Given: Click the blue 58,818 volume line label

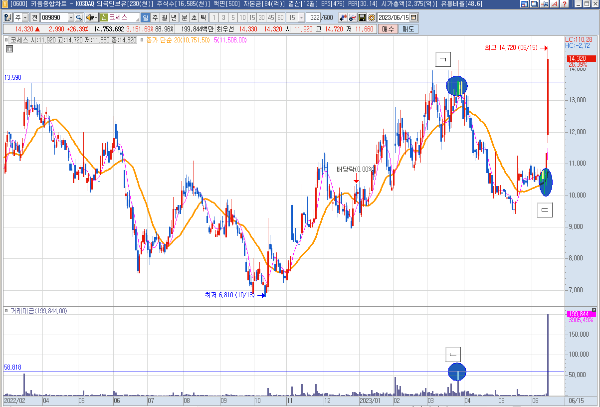Looking at the screenshot, I should coord(13,367).
